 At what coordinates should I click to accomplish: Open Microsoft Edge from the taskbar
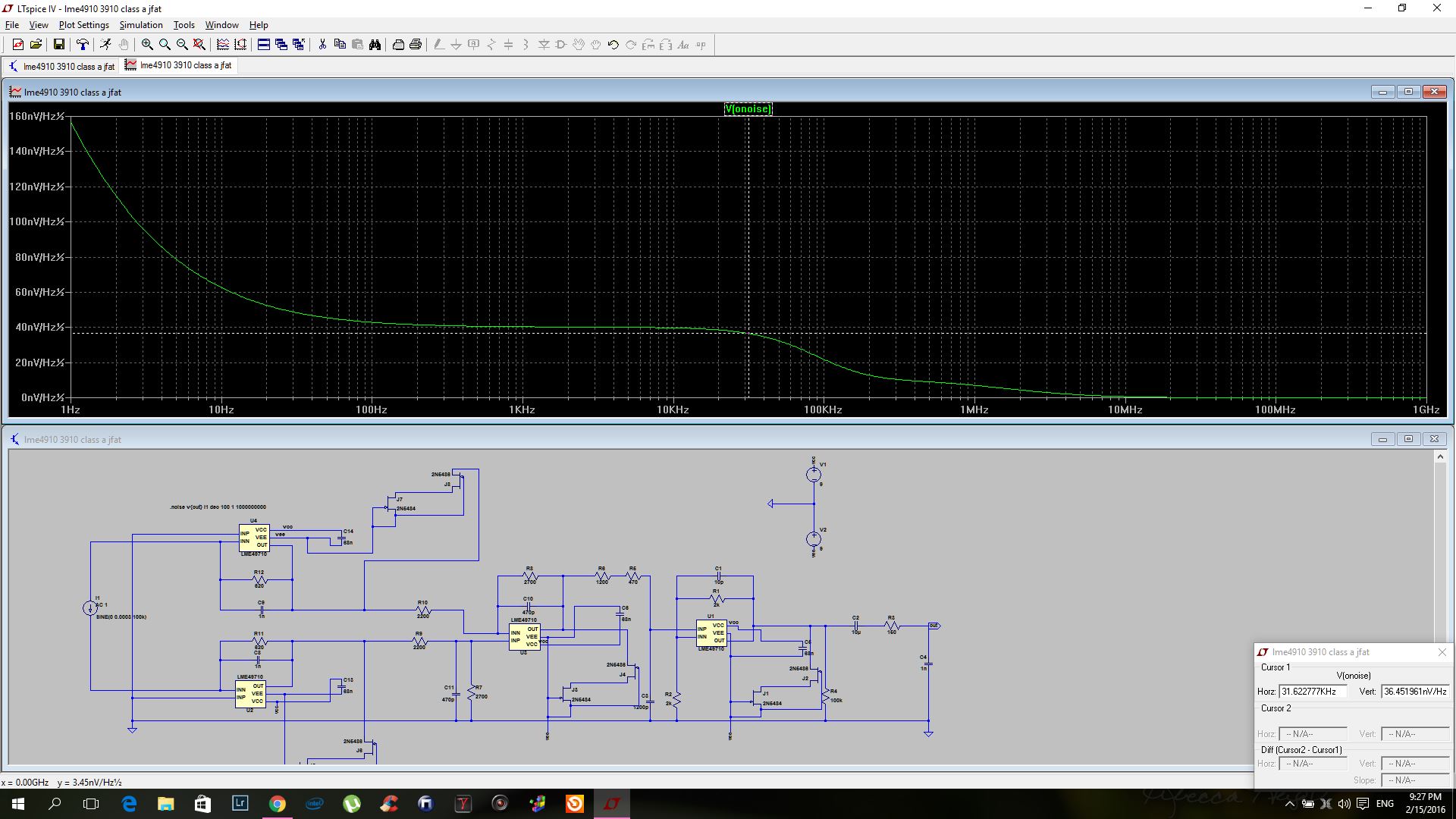(129, 804)
